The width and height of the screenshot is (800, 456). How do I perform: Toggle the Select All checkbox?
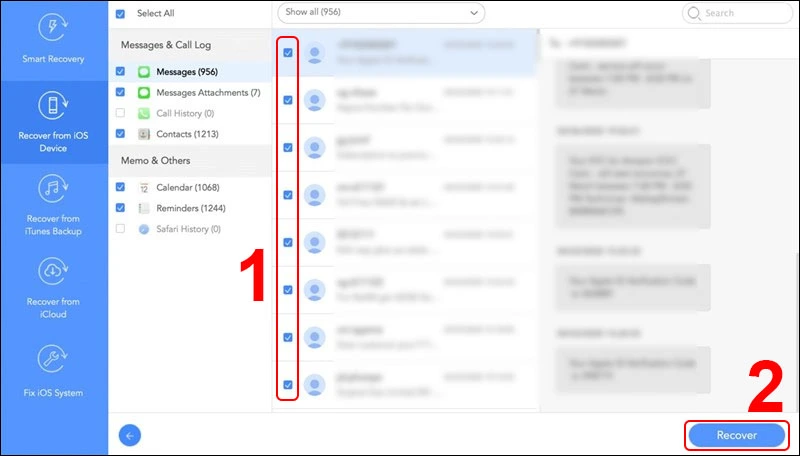[120, 14]
